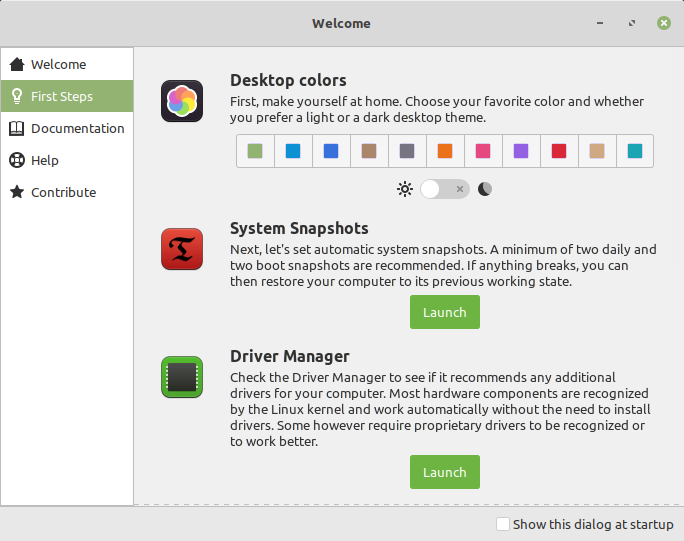
Task: Enable Show this dialog at startup checkbox
Action: point(503,524)
